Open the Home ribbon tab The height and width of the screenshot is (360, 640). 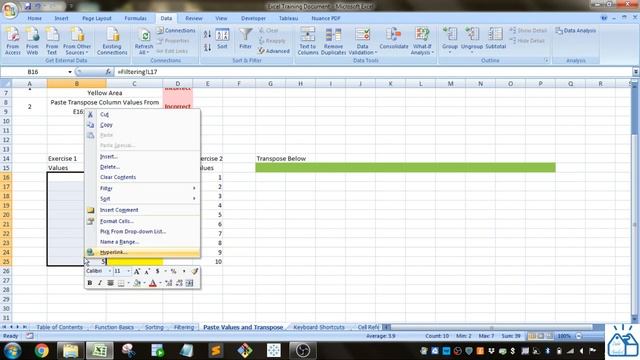point(35,18)
